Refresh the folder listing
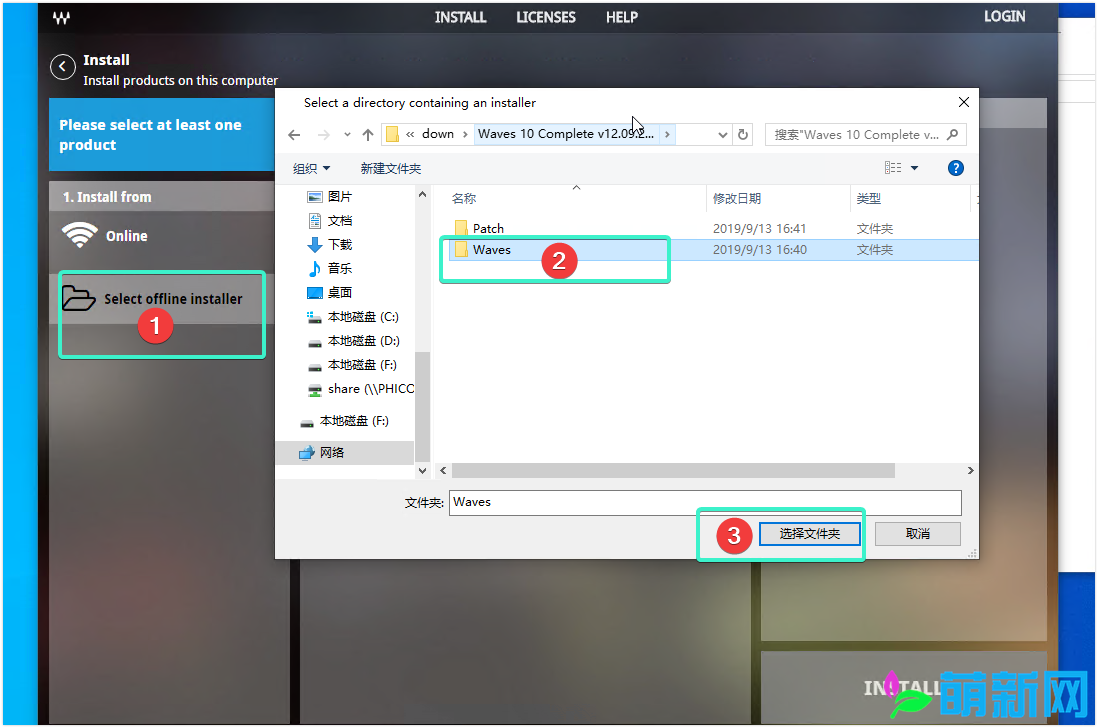This screenshot has height=728, width=1098. click(743, 134)
